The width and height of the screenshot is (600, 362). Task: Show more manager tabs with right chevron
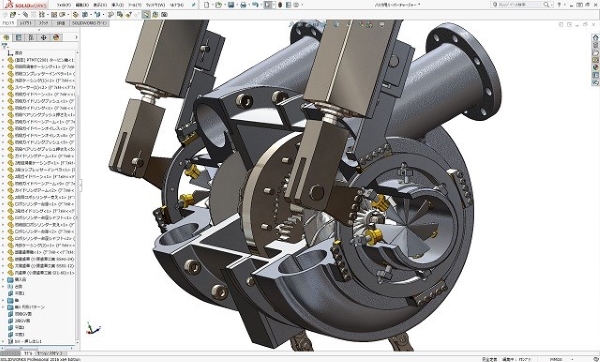76,37
